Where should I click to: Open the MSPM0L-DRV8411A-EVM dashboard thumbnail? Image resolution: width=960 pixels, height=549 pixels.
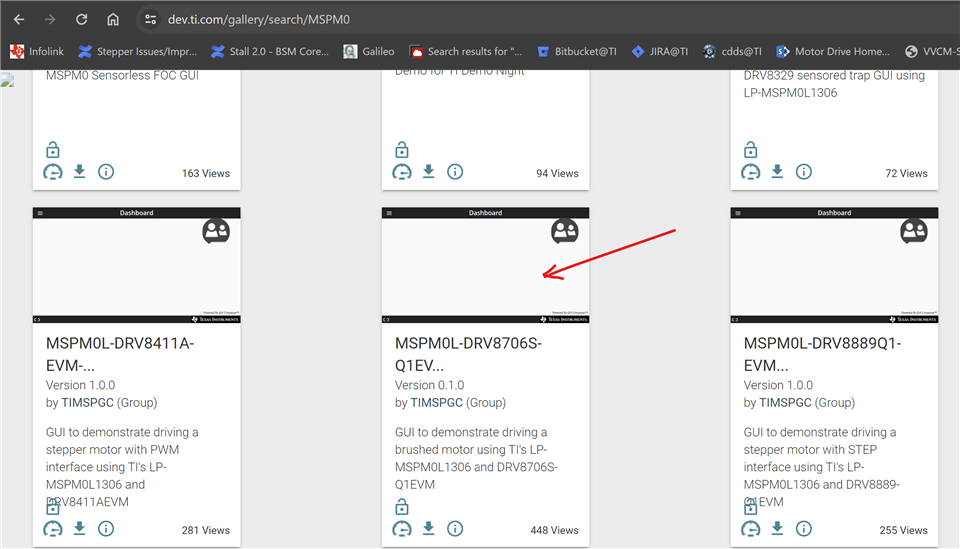pos(137,265)
